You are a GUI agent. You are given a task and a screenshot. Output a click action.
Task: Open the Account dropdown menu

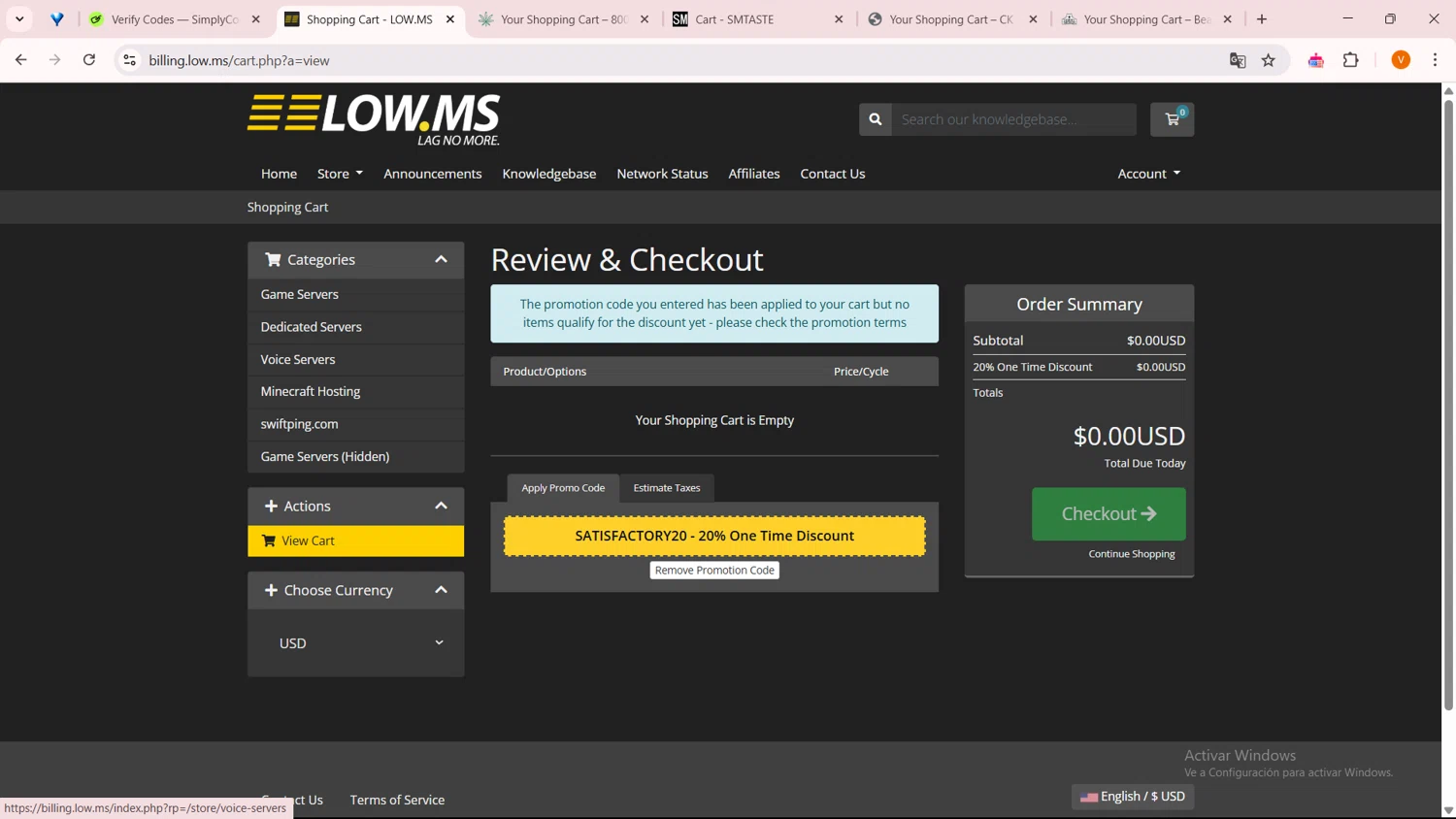tap(1148, 174)
